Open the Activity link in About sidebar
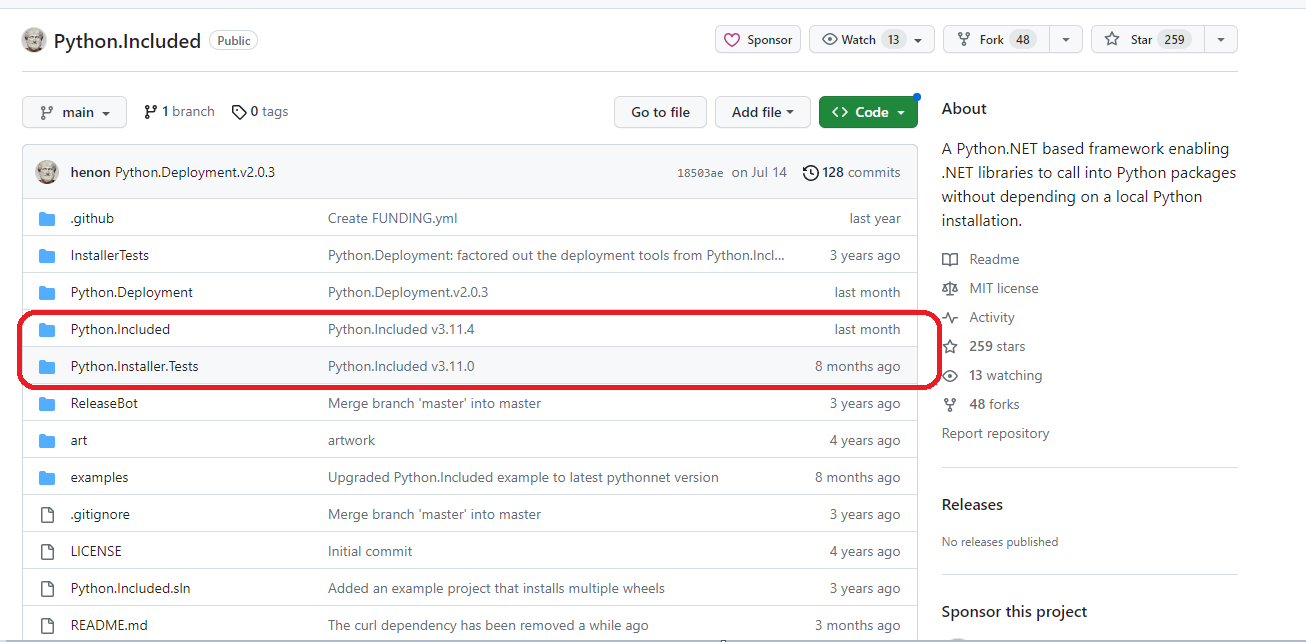This screenshot has width=1306, height=642. point(979,317)
